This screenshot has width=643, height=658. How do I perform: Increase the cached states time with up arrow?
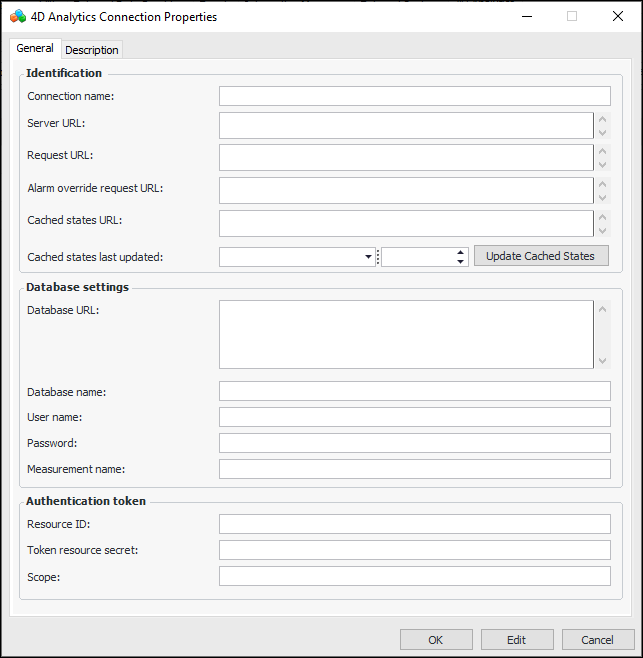tap(461, 252)
